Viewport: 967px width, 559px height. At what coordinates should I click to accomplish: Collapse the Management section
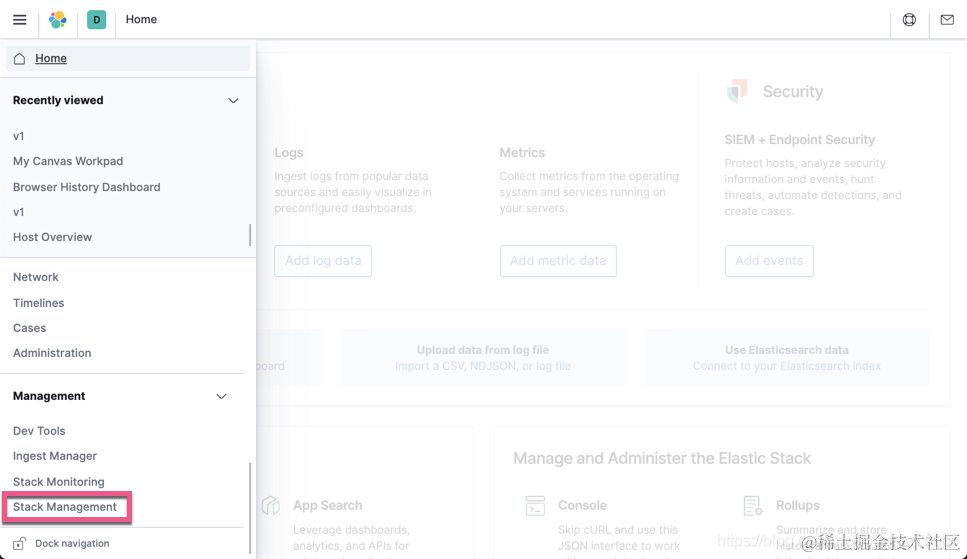coord(221,396)
